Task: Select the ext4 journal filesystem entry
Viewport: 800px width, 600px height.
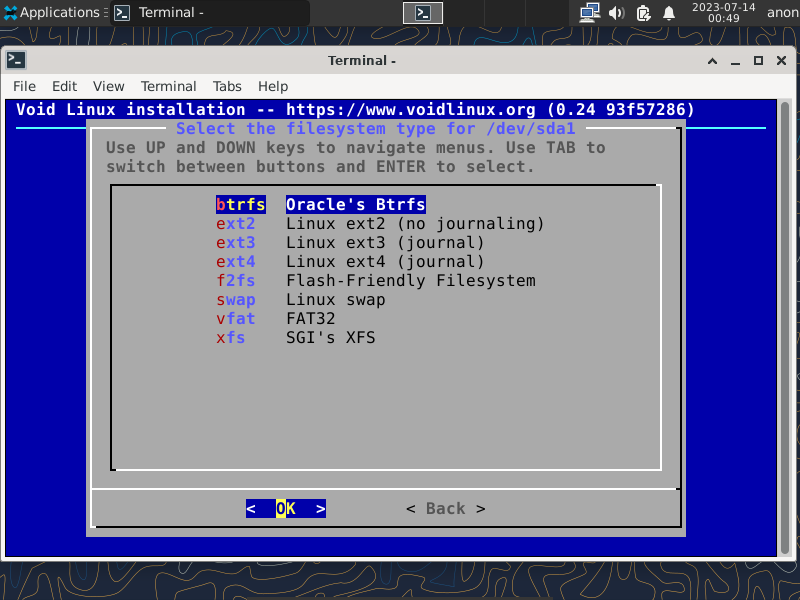Action: tap(350, 261)
